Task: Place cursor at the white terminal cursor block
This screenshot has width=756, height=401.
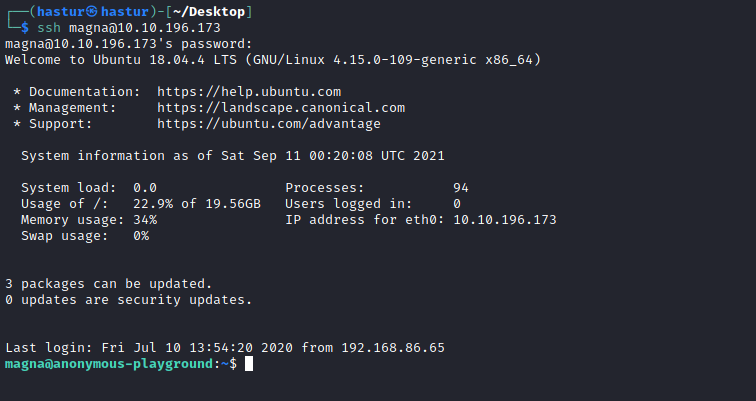Action: pos(249,364)
